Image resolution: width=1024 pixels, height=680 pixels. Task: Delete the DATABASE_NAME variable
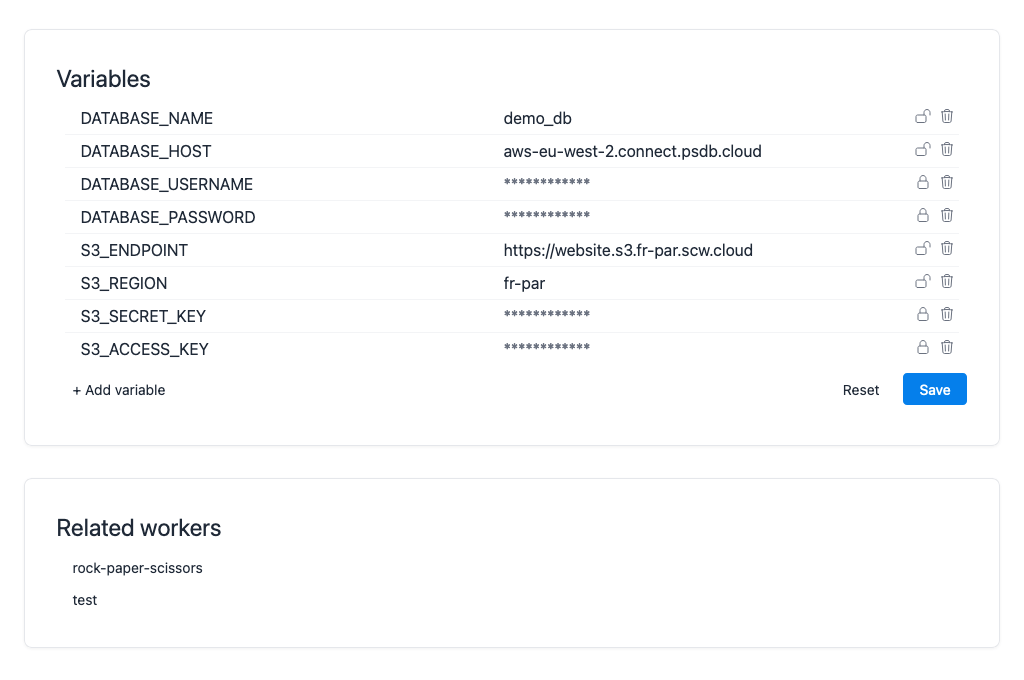(x=947, y=117)
